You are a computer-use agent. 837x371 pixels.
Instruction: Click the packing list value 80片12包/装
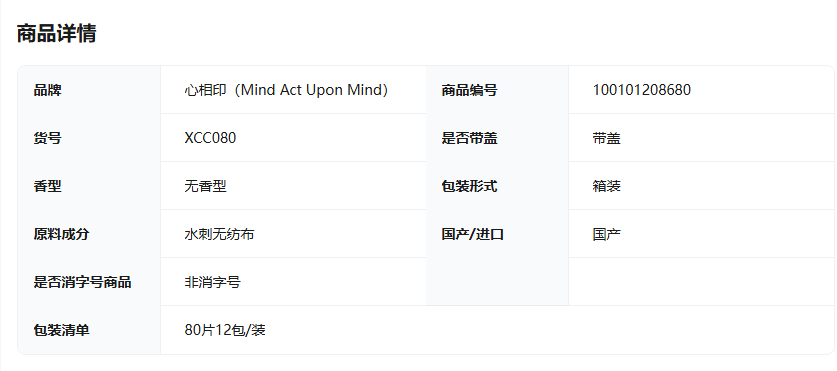tap(225, 330)
